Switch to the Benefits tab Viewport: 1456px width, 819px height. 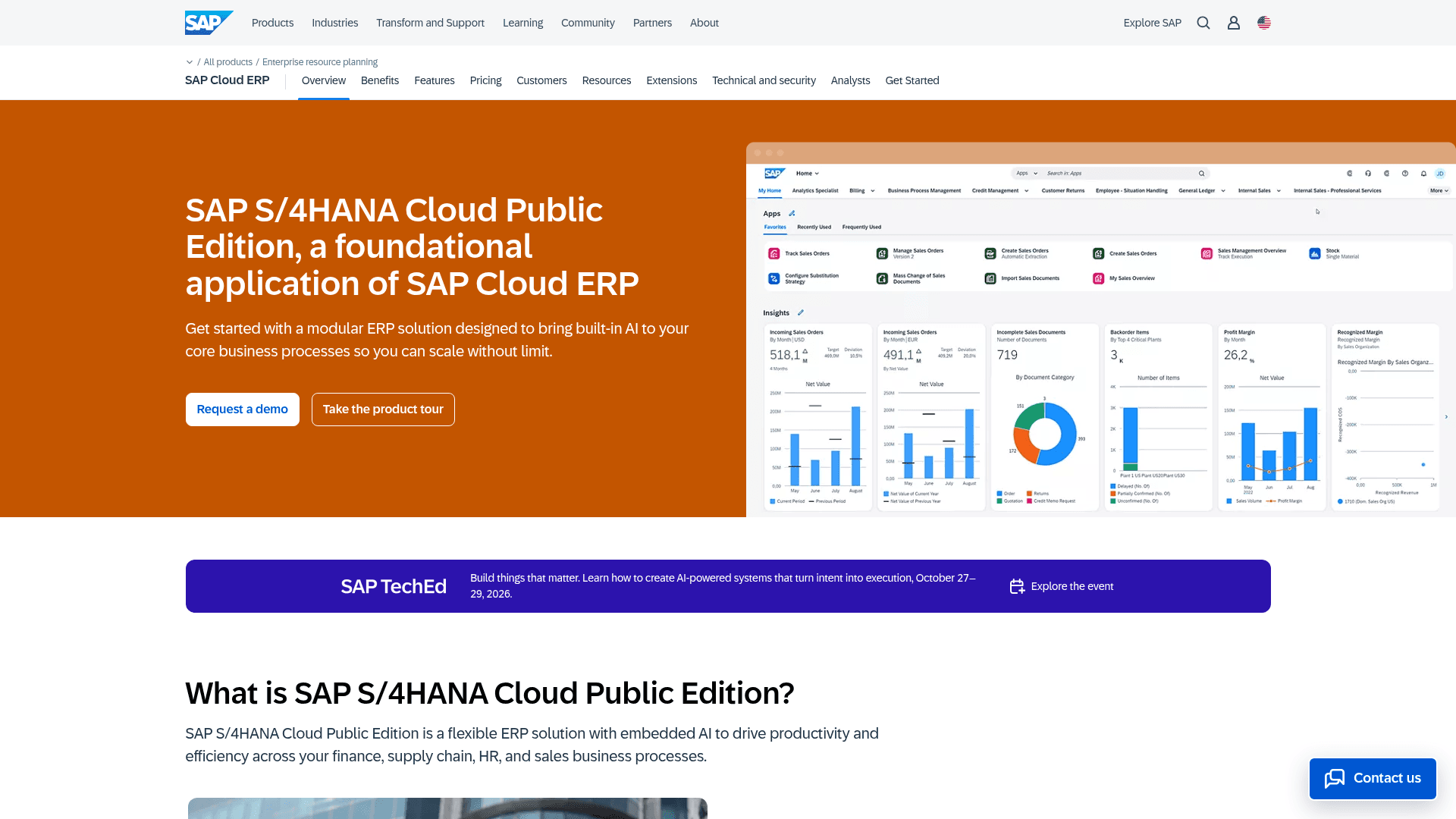point(380,80)
